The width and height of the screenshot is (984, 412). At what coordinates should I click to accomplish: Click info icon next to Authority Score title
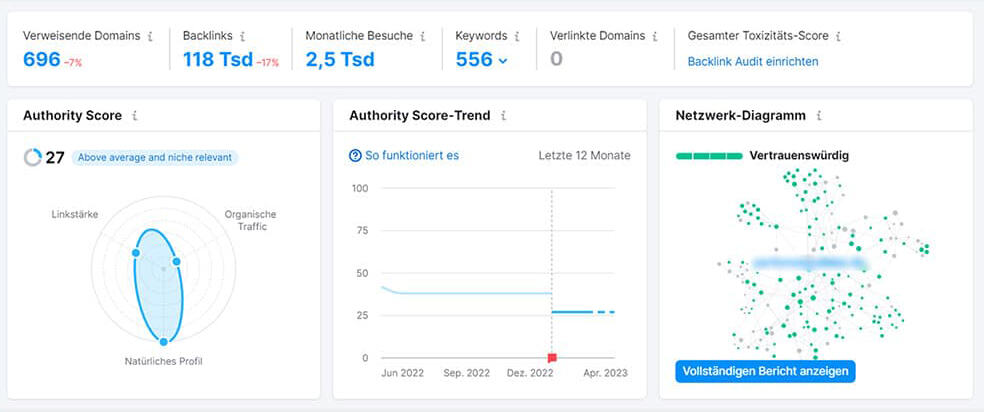(135, 116)
